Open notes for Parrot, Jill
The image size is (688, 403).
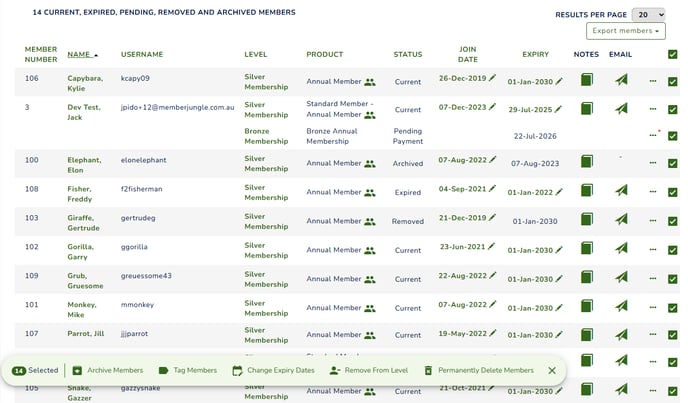click(587, 335)
